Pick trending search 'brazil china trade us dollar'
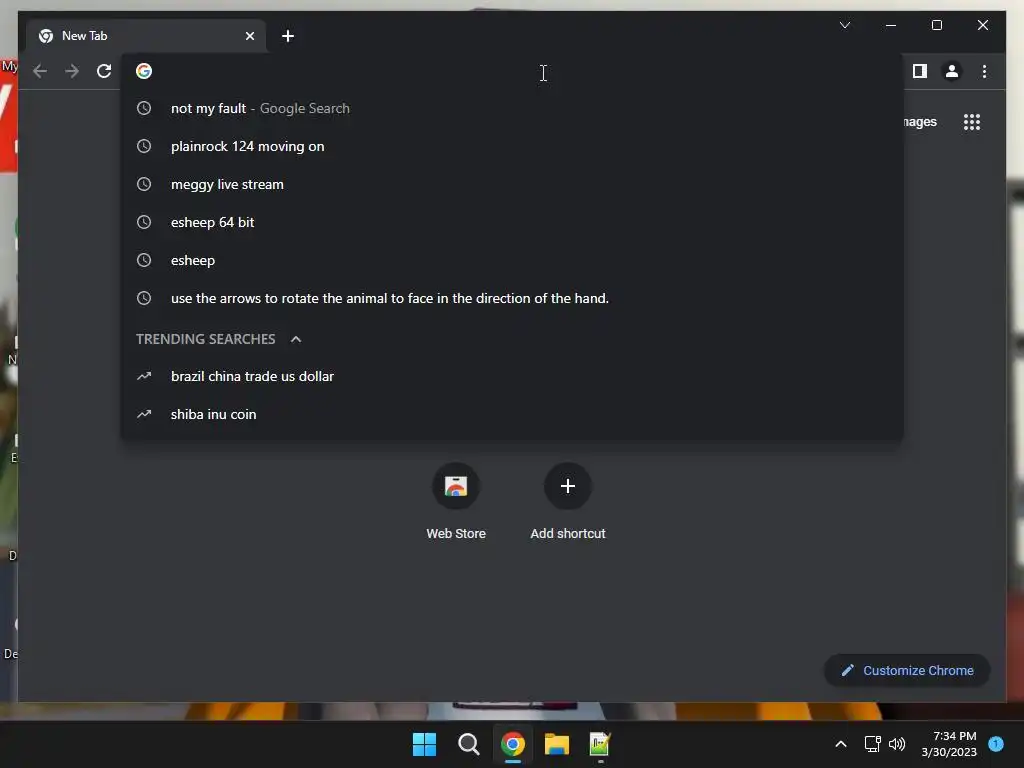Screen dimensions: 1024x768 point(512,376)
